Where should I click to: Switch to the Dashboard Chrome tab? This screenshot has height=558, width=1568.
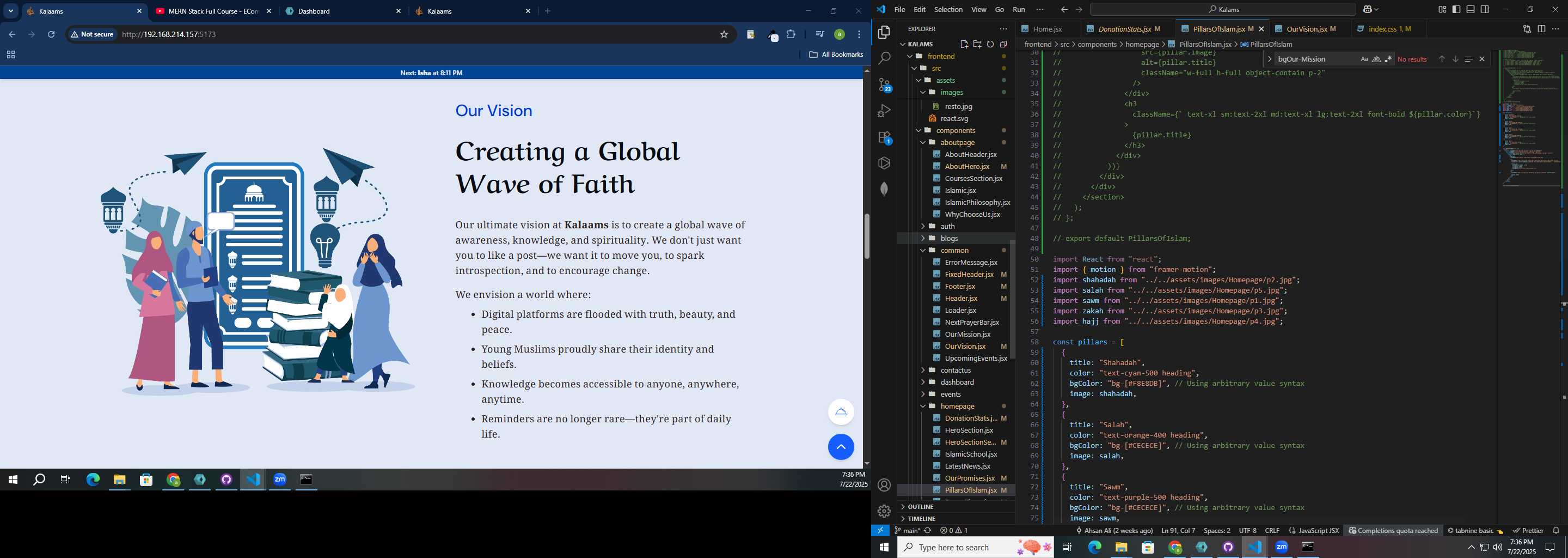click(342, 11)
